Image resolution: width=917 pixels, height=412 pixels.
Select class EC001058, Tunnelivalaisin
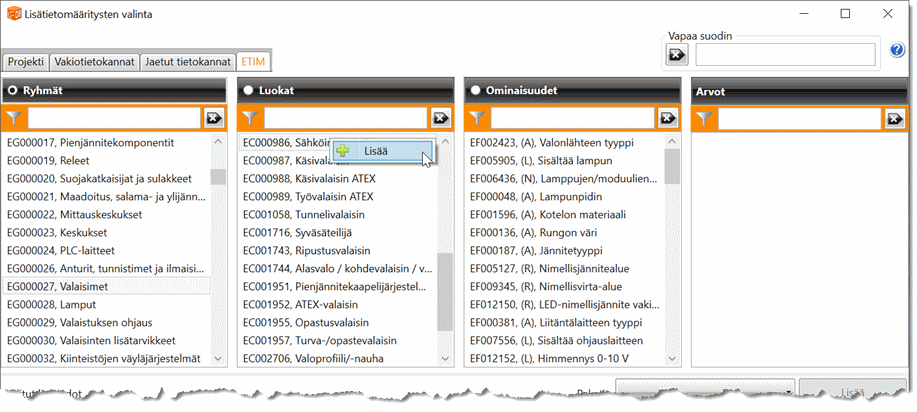(306, 214)
